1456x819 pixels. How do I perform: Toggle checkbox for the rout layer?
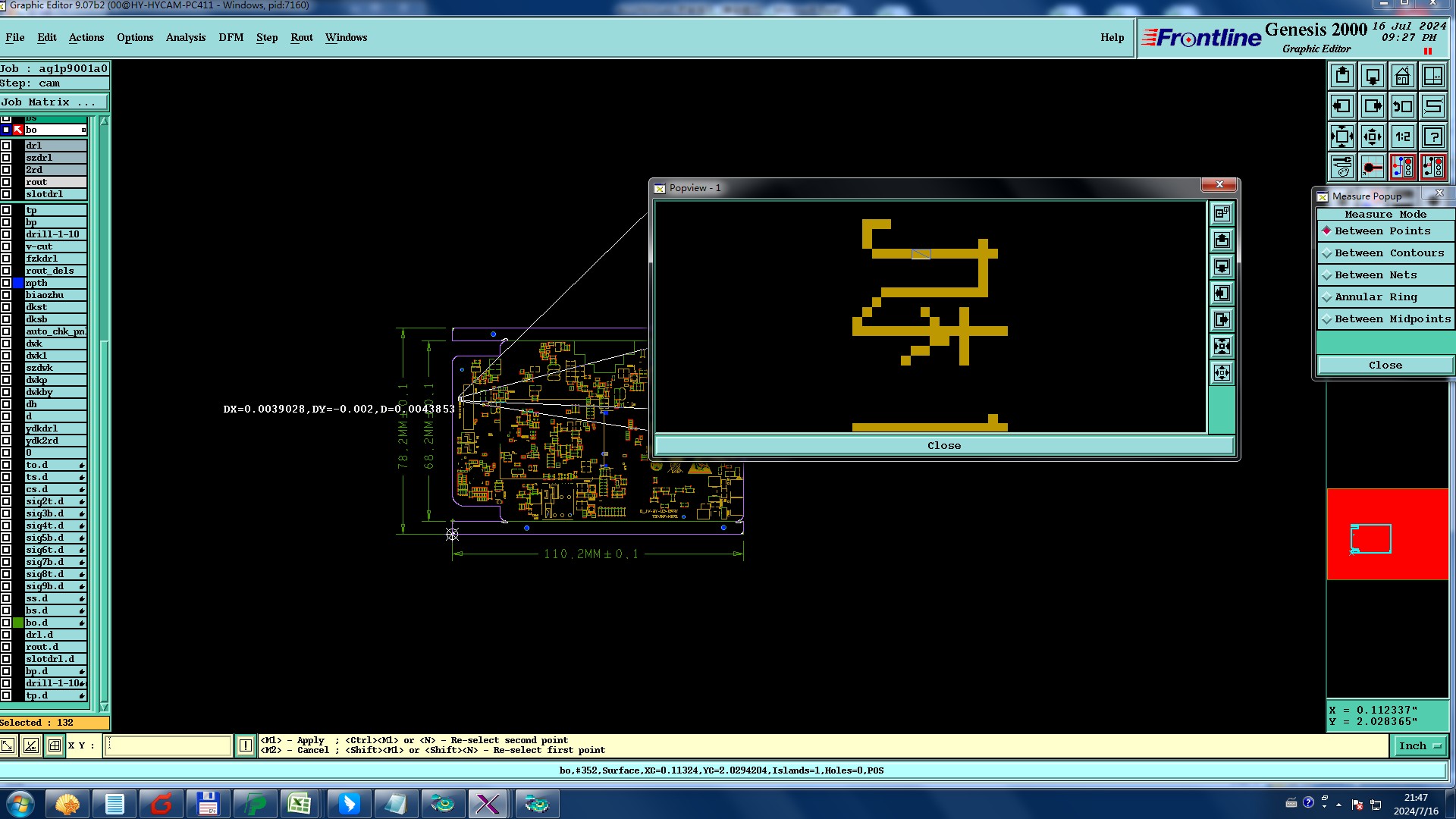coord(6,182)
